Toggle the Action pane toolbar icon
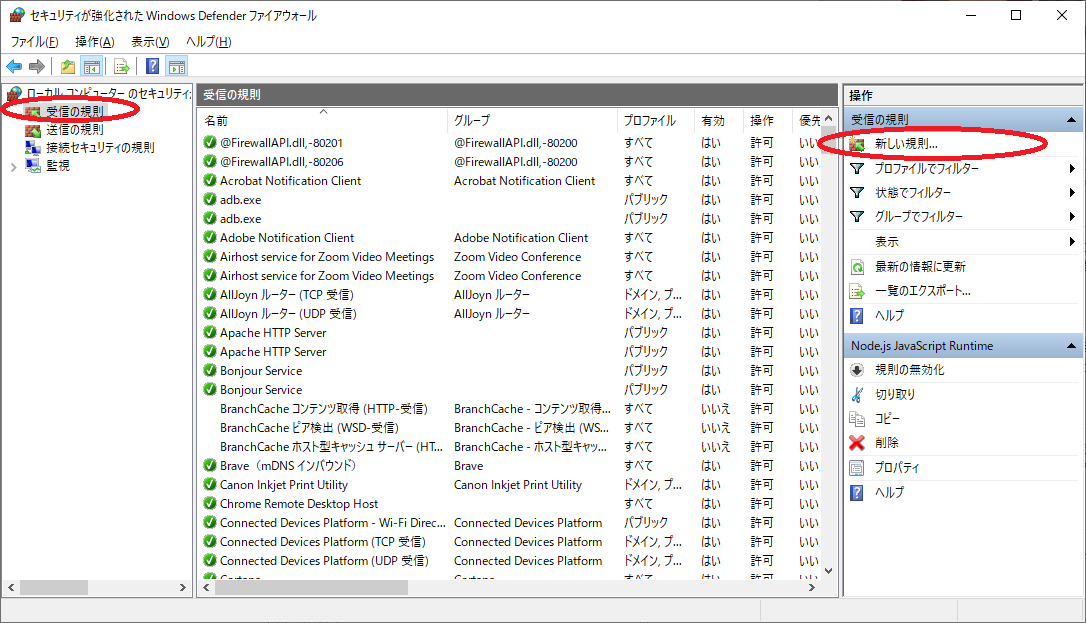1086x623 pixels. pyautogui.click(x=177, y=67)
